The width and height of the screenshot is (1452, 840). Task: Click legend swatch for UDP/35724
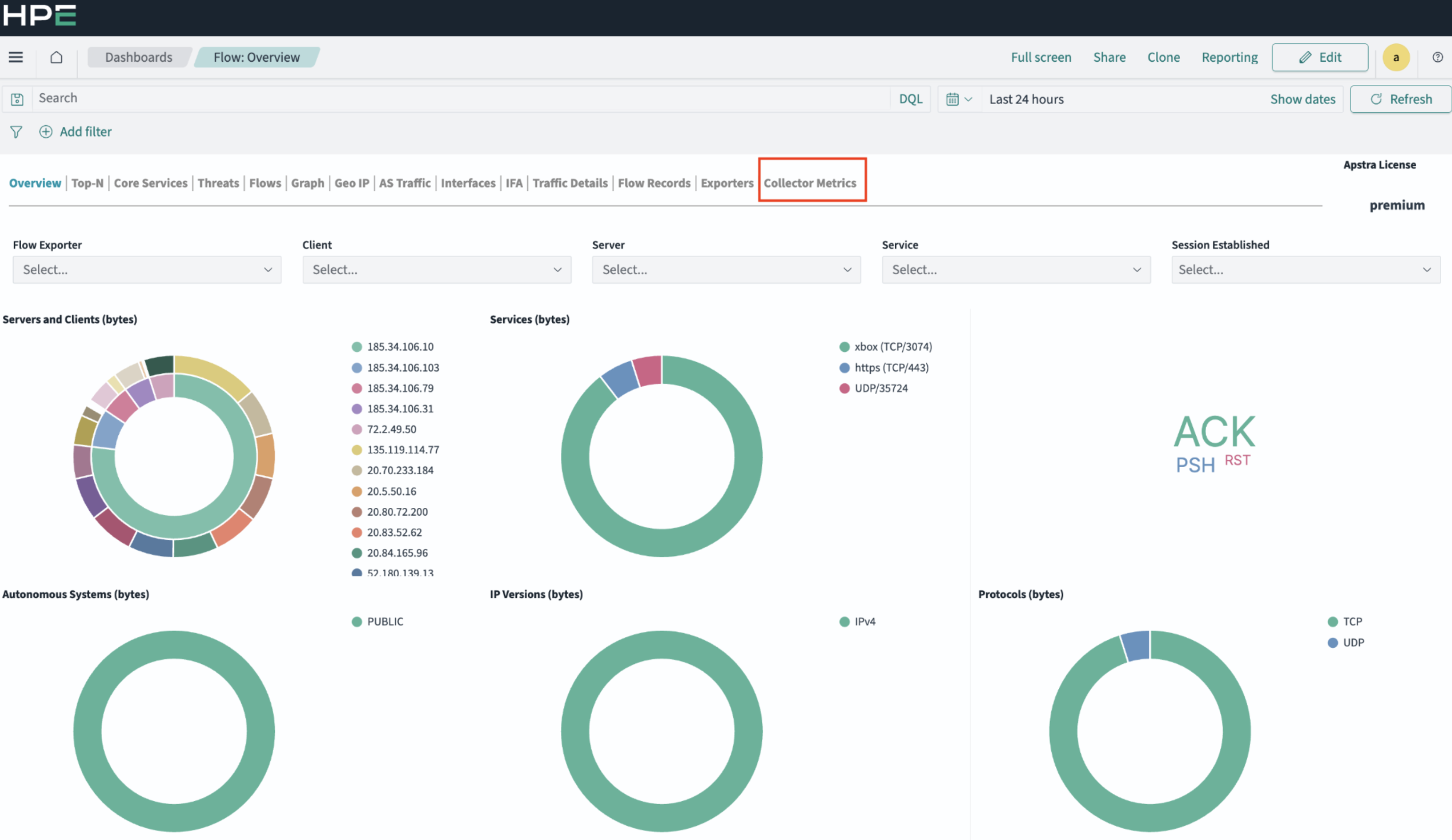[x=844, y=388]
